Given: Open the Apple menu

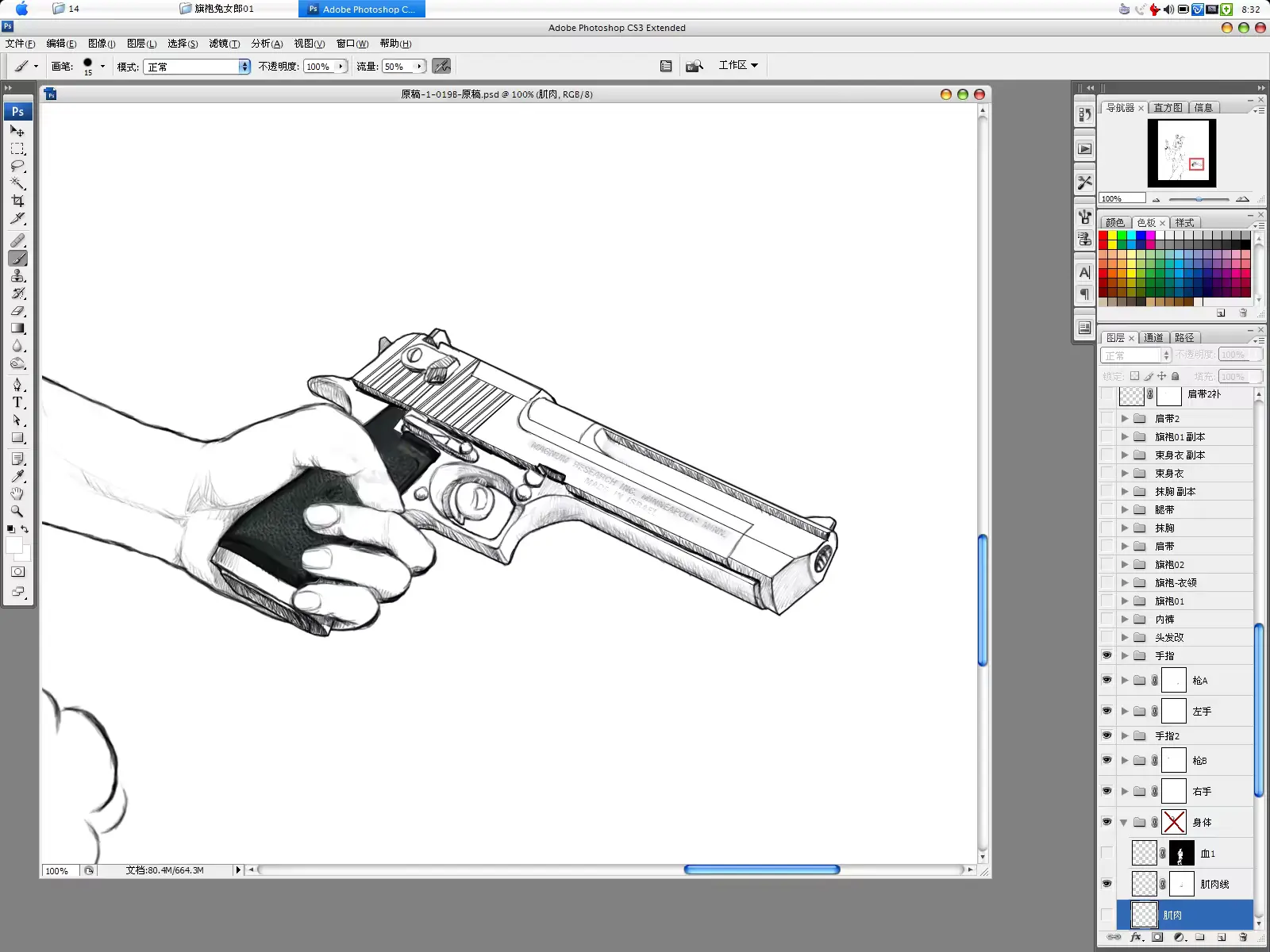Looking at the screenshot, I should (x=21, y=9).
